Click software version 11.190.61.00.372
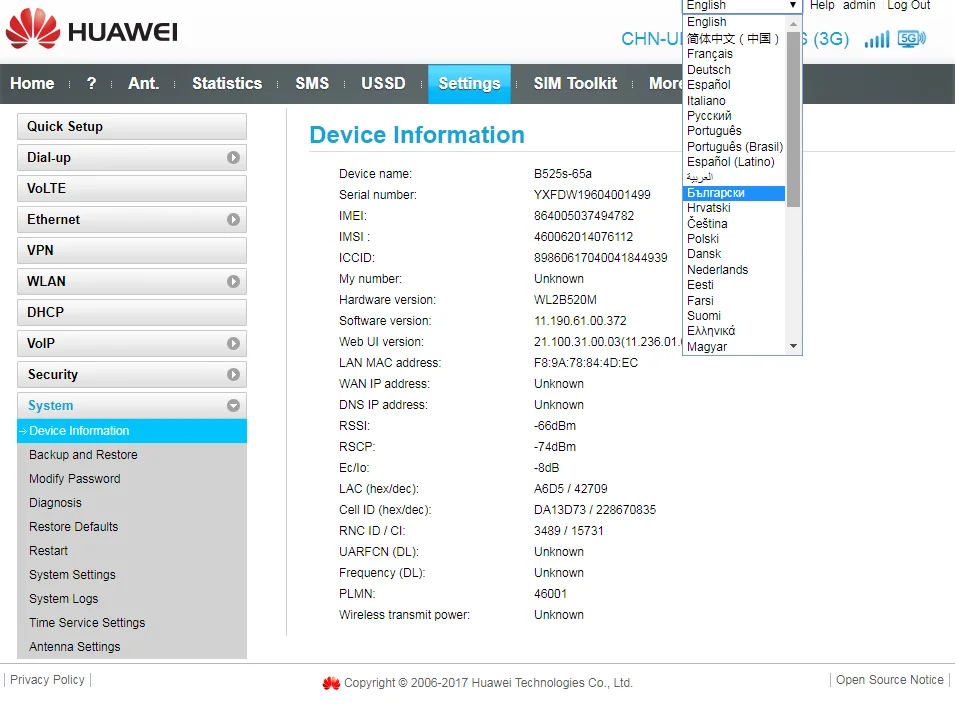 [580, 321]
